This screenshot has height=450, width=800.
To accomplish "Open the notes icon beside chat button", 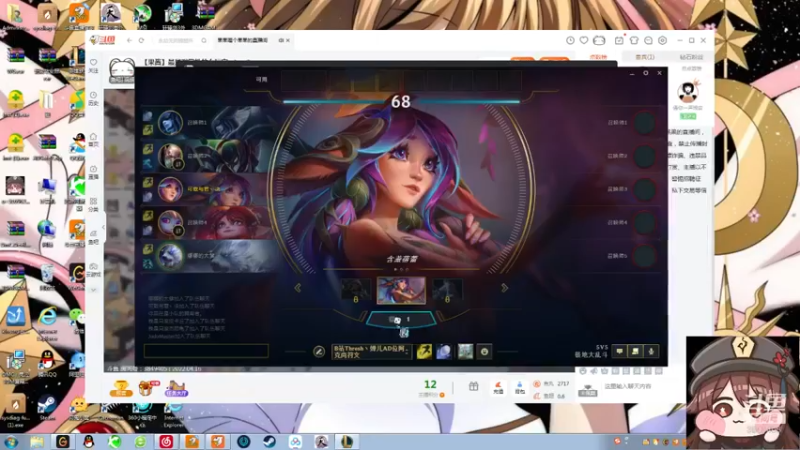I will (x=635, y=351).
